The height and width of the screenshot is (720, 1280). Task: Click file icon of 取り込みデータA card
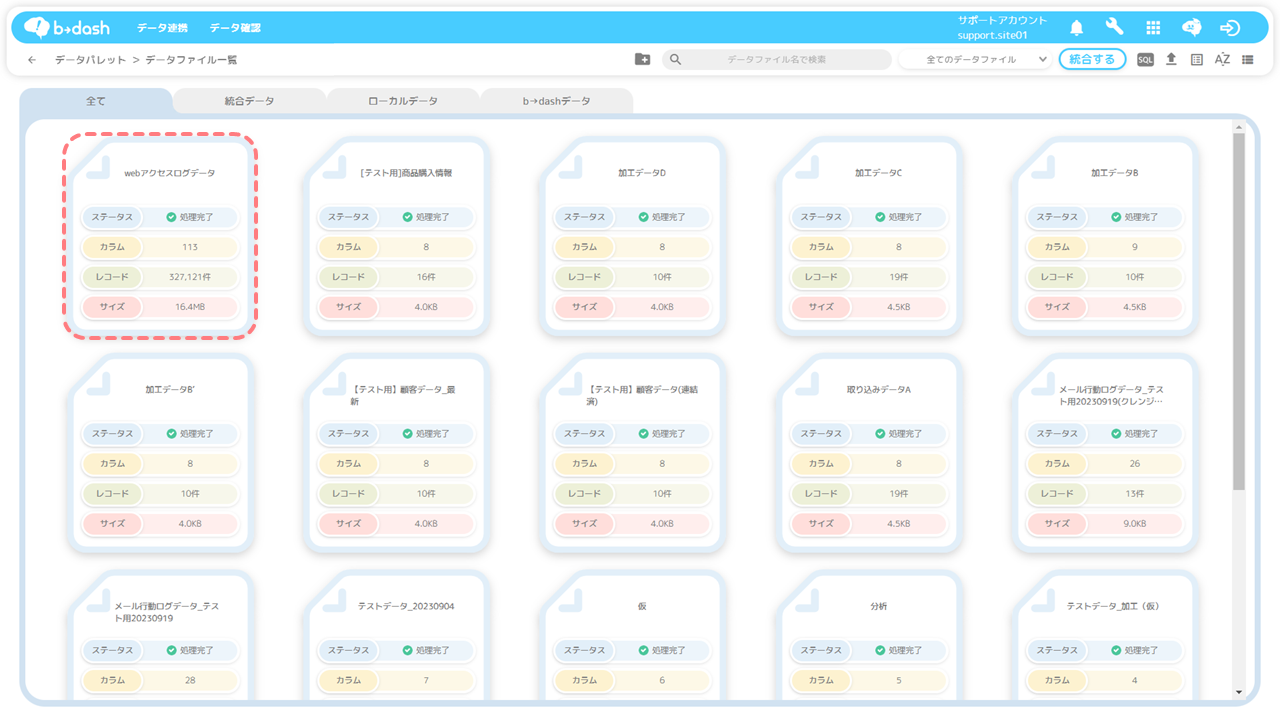coord(806,382)
